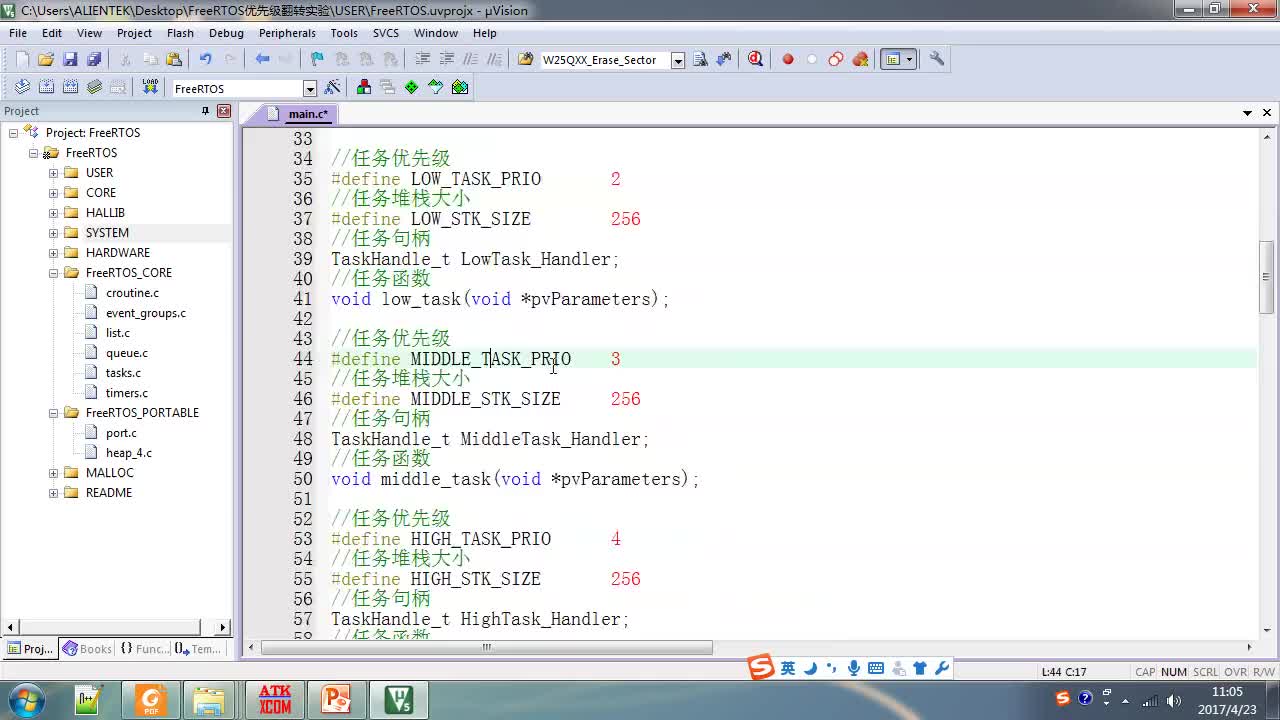Download to flash with the LOAD icon
Image resolution: width=1280 pixels, height=720 pixels.
click(x=150, y=87)
